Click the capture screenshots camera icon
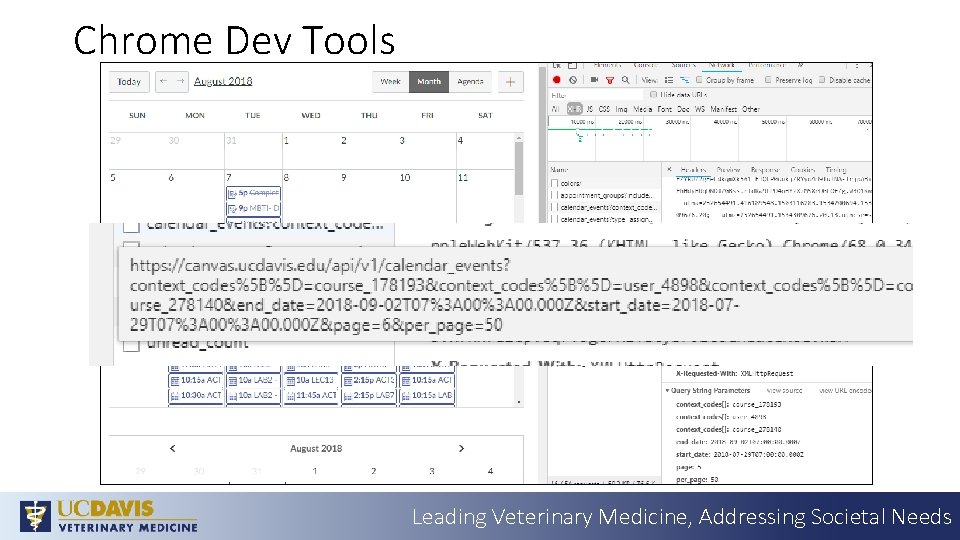960x540 pixels. coord(594,80)
